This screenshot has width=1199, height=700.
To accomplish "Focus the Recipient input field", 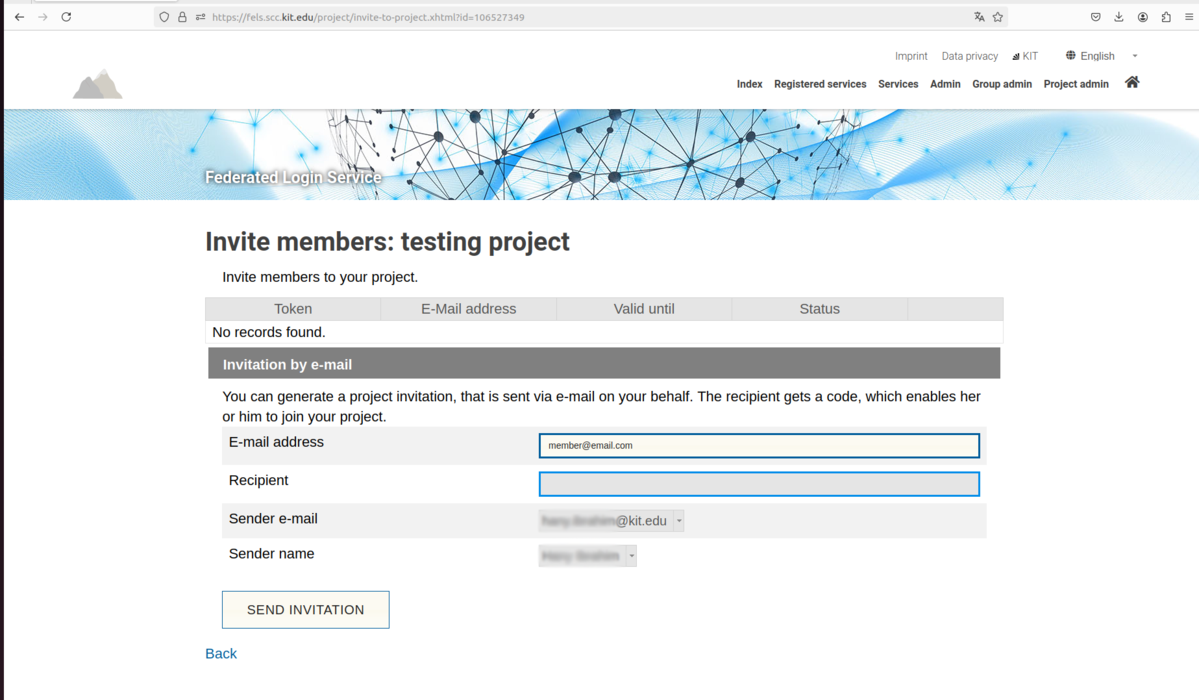I will click(x=759, y=483).
